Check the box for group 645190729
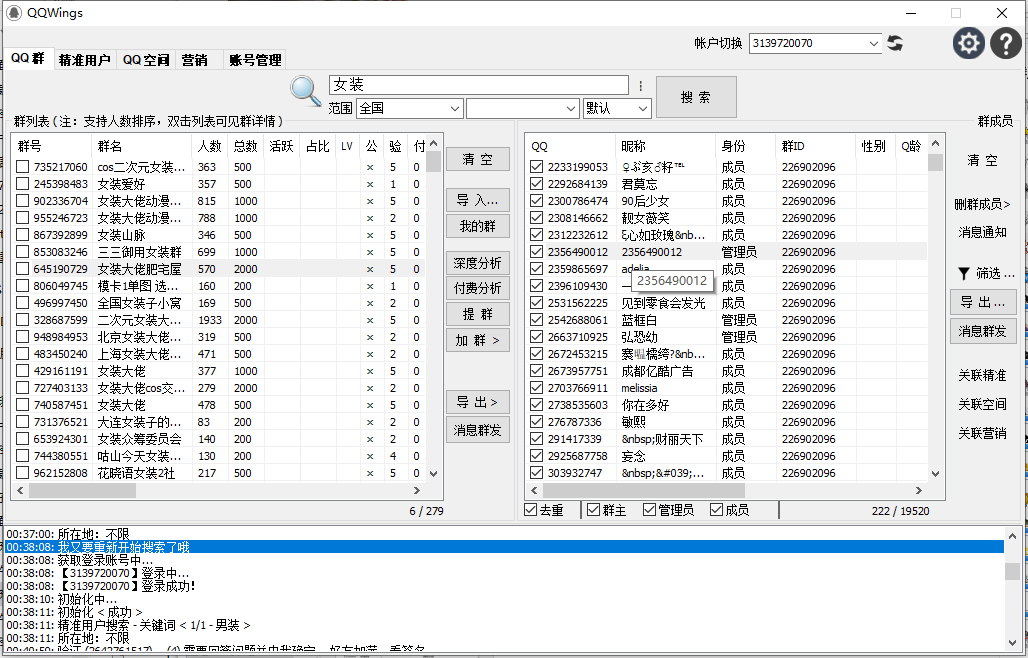This screenshot has height=658, width=1028. [x=23, y=269]
